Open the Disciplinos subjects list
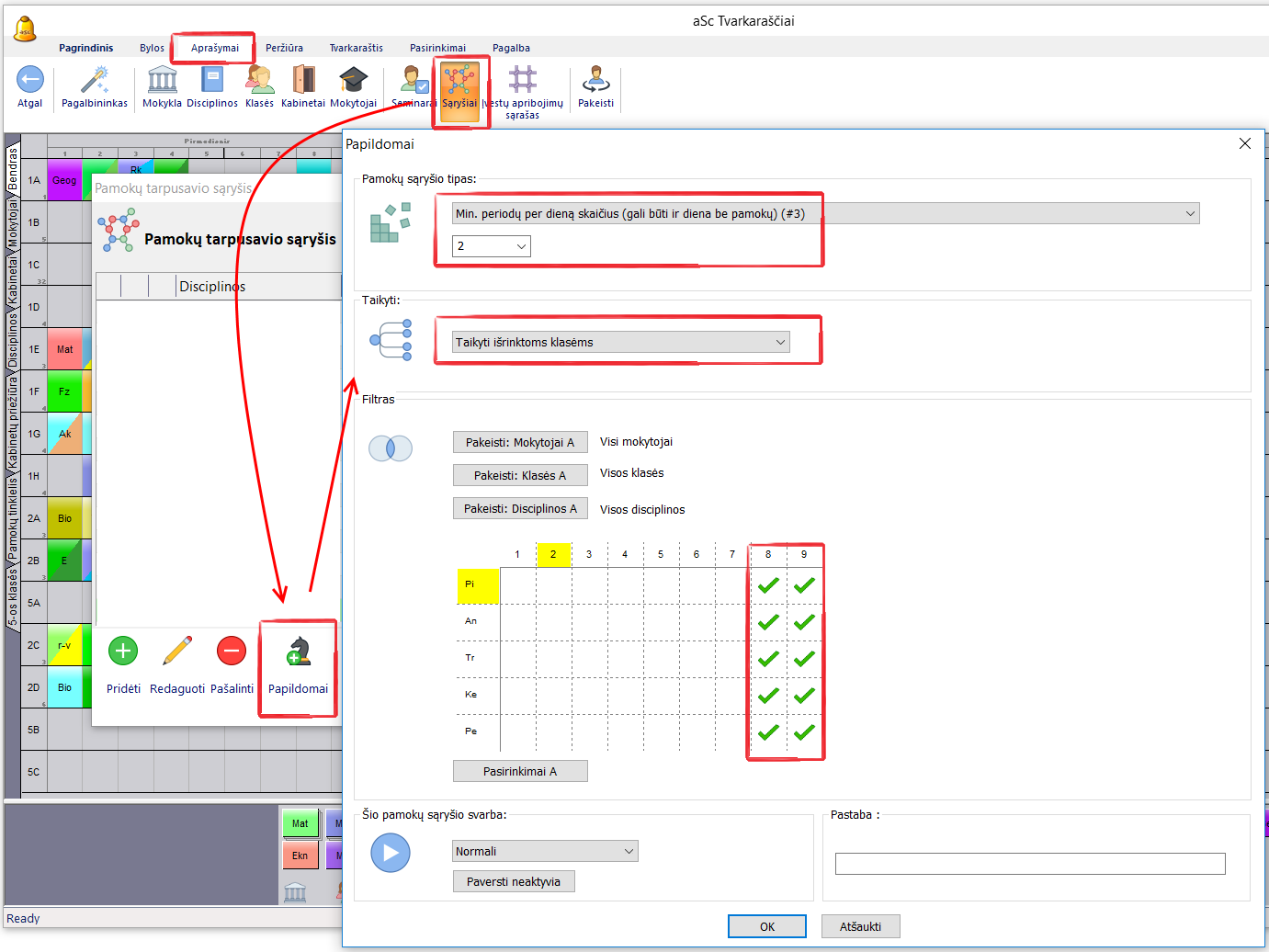 [212, 81]
